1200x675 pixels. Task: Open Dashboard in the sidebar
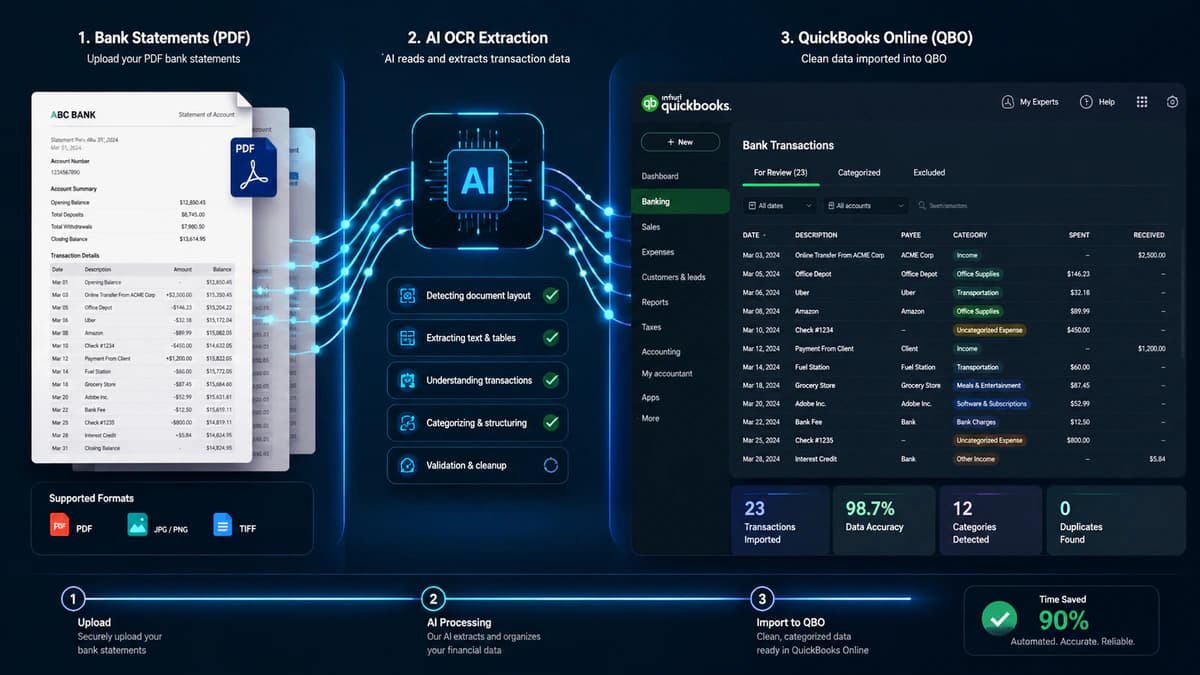click(x=660, y=176)
